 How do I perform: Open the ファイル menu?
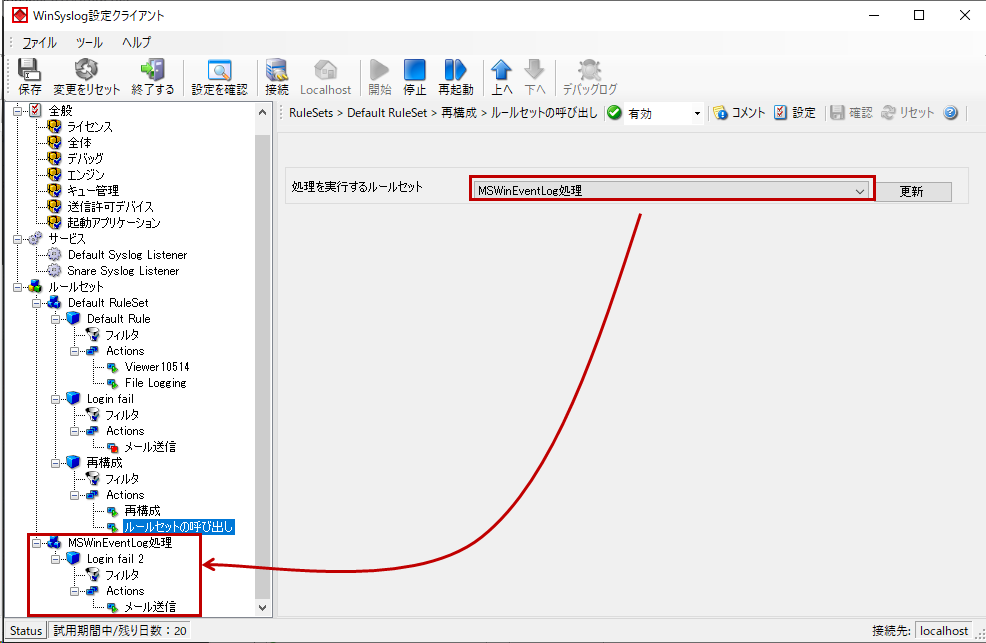click(39, 43)
